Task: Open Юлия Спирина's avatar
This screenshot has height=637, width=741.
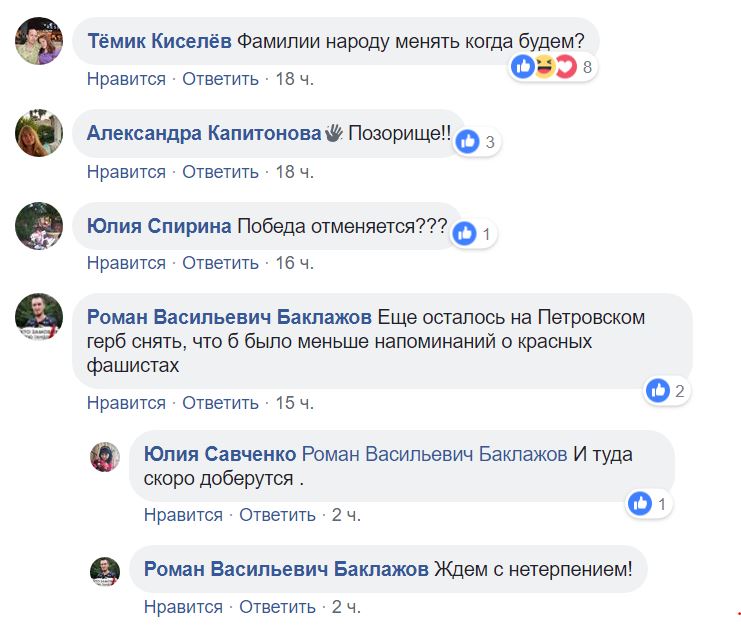Action: coord(39,225)
